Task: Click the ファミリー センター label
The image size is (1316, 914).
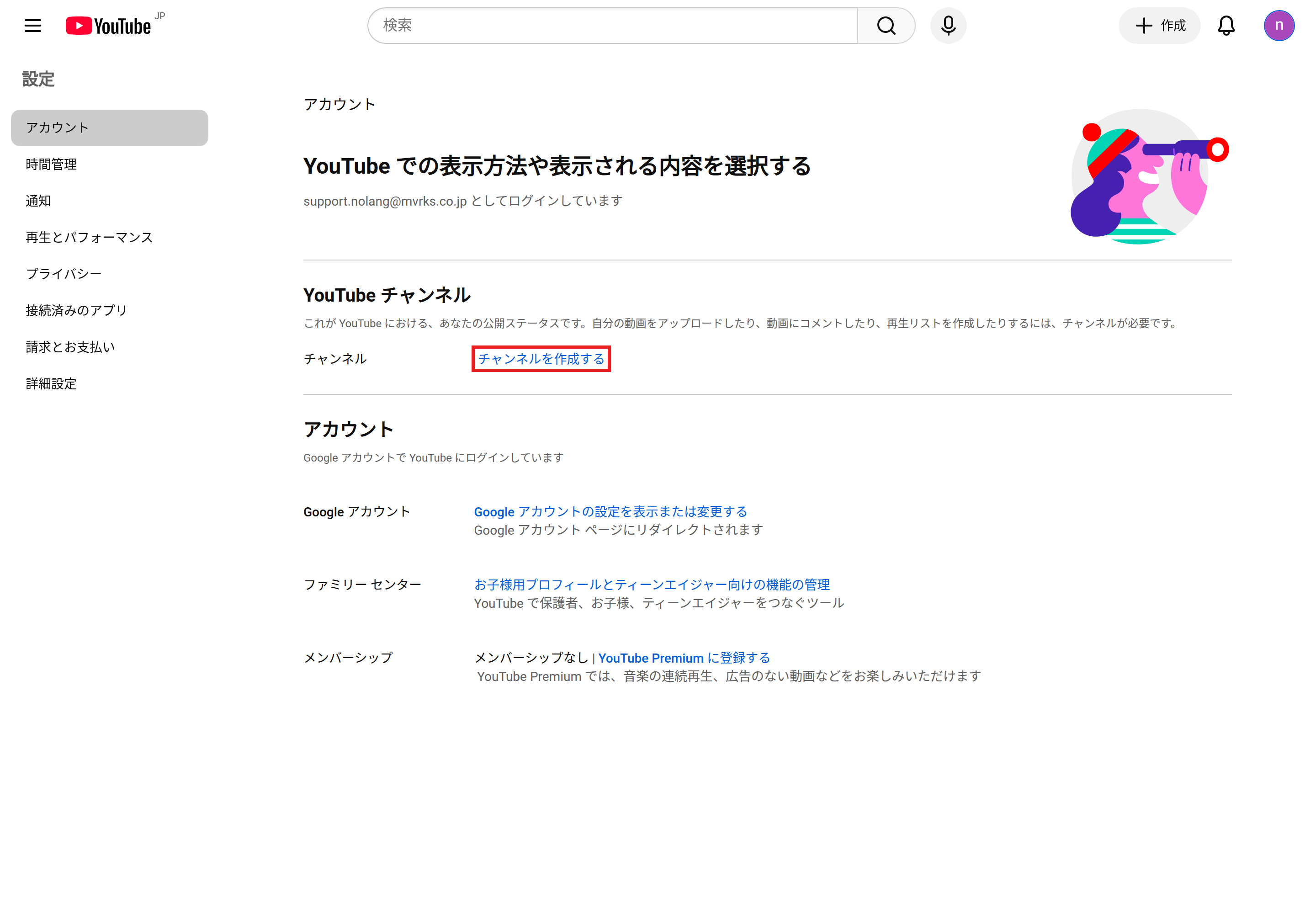Action: [362, 585]
